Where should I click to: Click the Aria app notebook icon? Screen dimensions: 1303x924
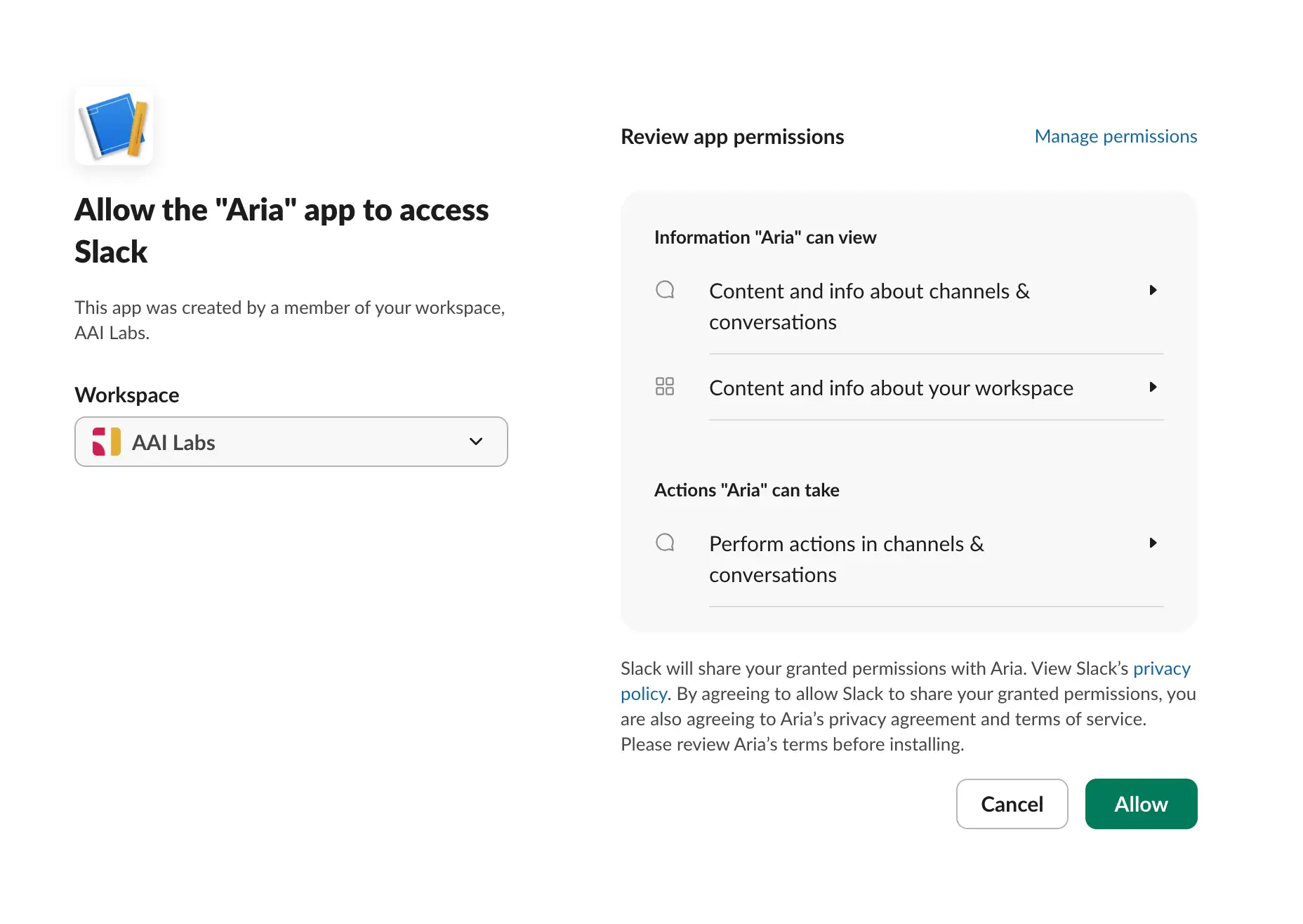tap(114, 126)
